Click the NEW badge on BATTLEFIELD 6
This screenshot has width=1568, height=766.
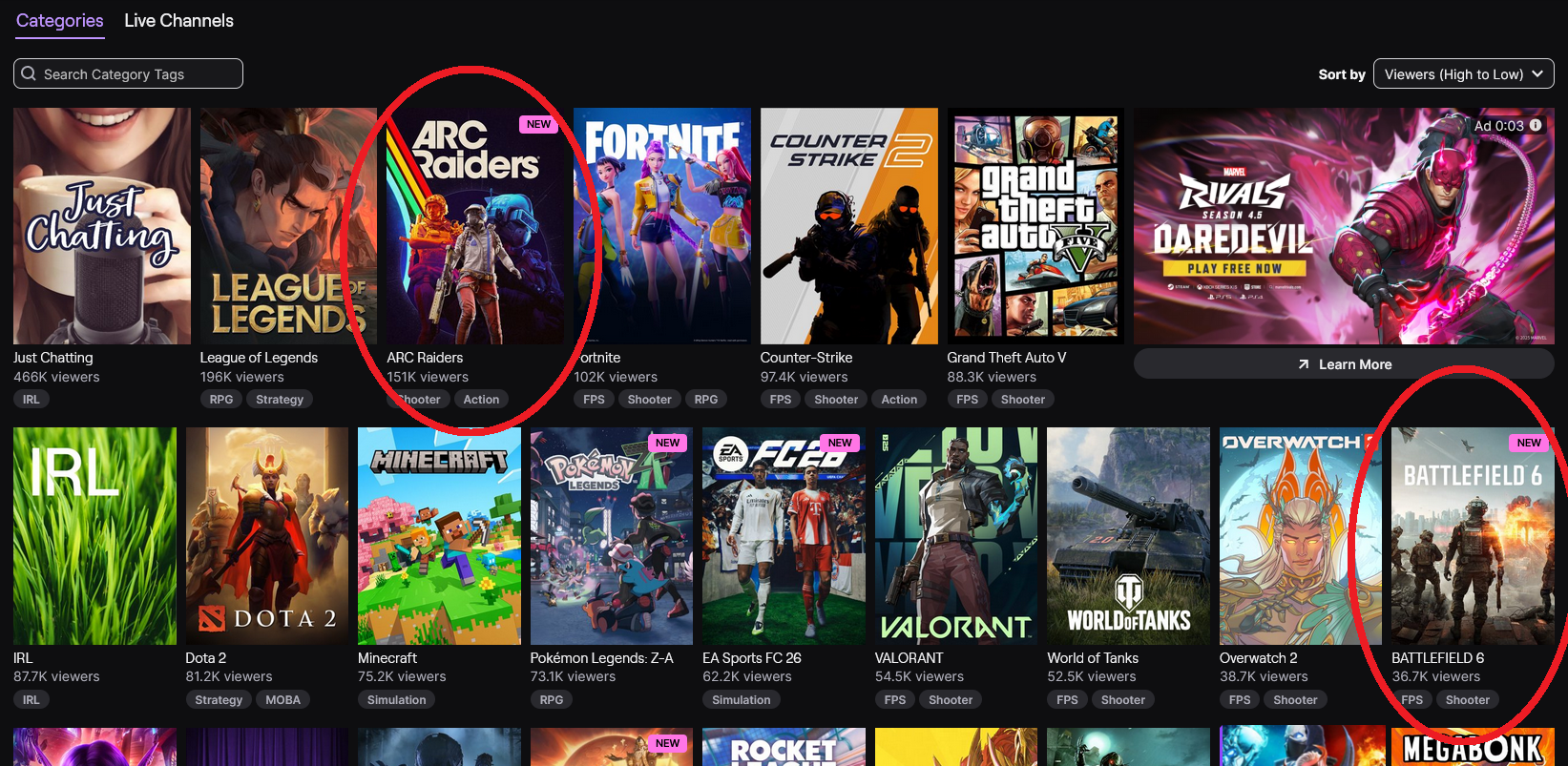pyautogui.click(x=1529, y=443)
